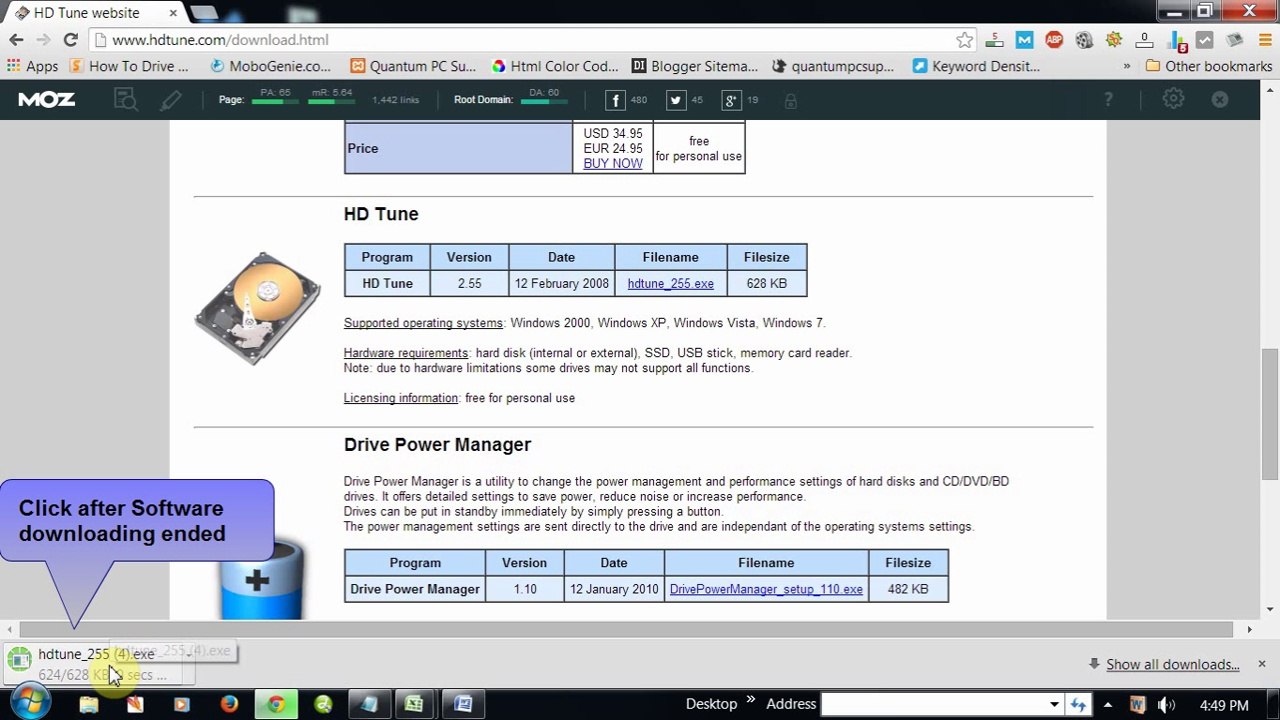Click the 12 February 2008 date cell
1280x720 pixels.
(x=561, y=284)
